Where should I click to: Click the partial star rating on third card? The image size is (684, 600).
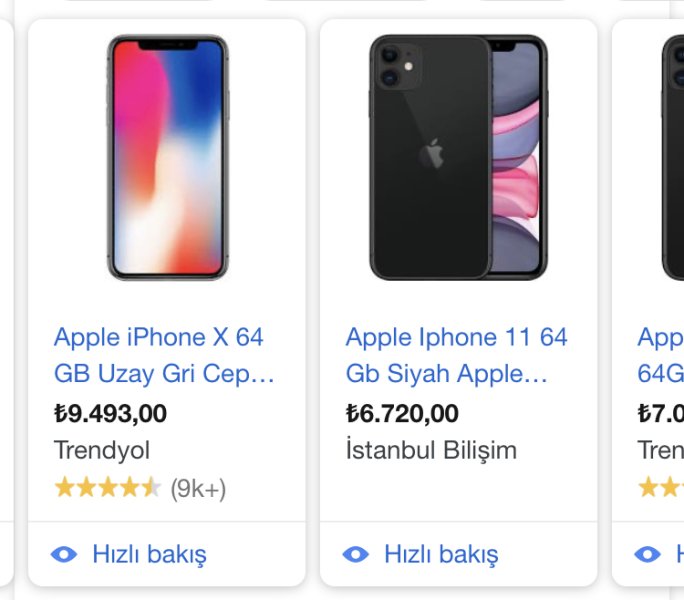[x=661, y=488]
